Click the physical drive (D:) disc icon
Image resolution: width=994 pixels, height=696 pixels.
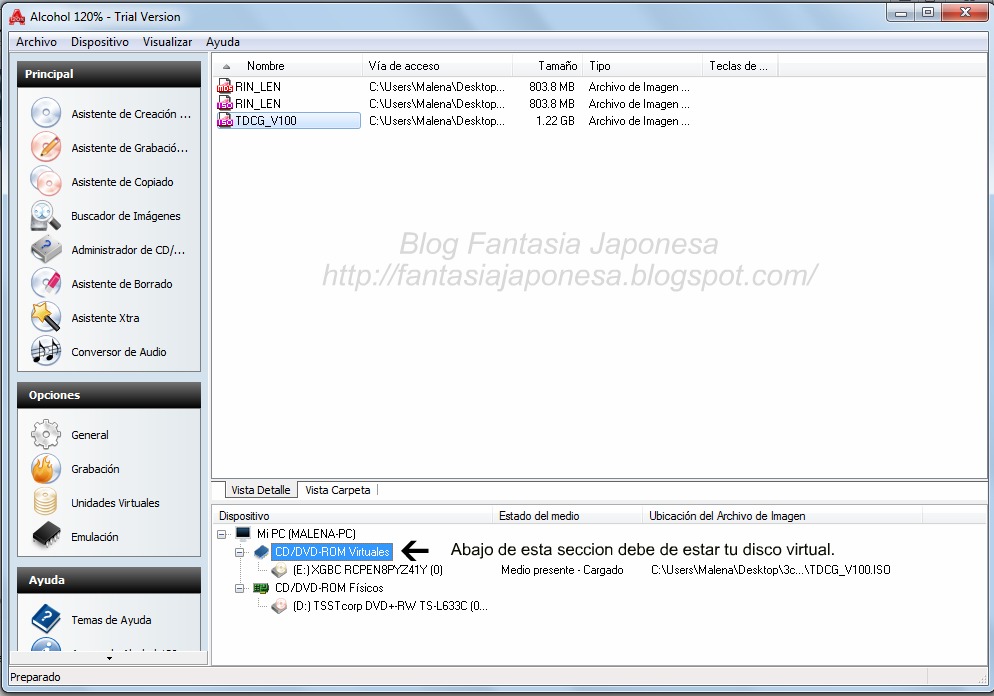coord(279,606)
